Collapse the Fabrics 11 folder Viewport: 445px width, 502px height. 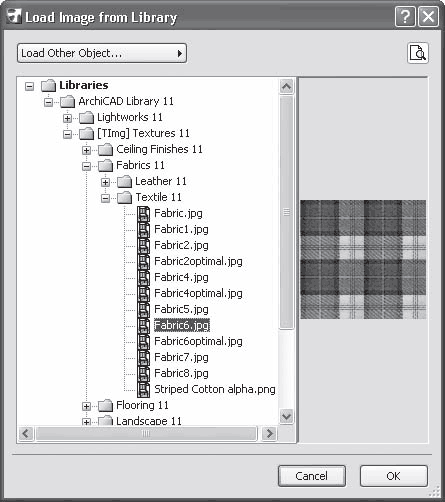pyautogui.click(x=86, y=166)
